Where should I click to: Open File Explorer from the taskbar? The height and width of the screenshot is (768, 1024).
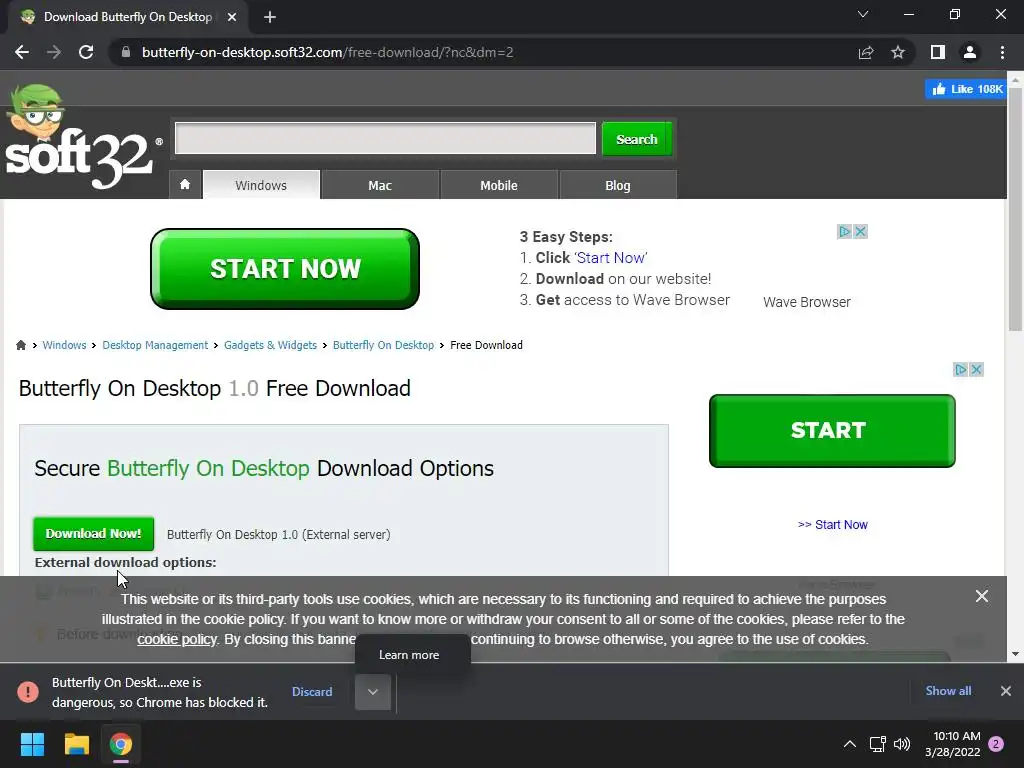click(76, 744)
